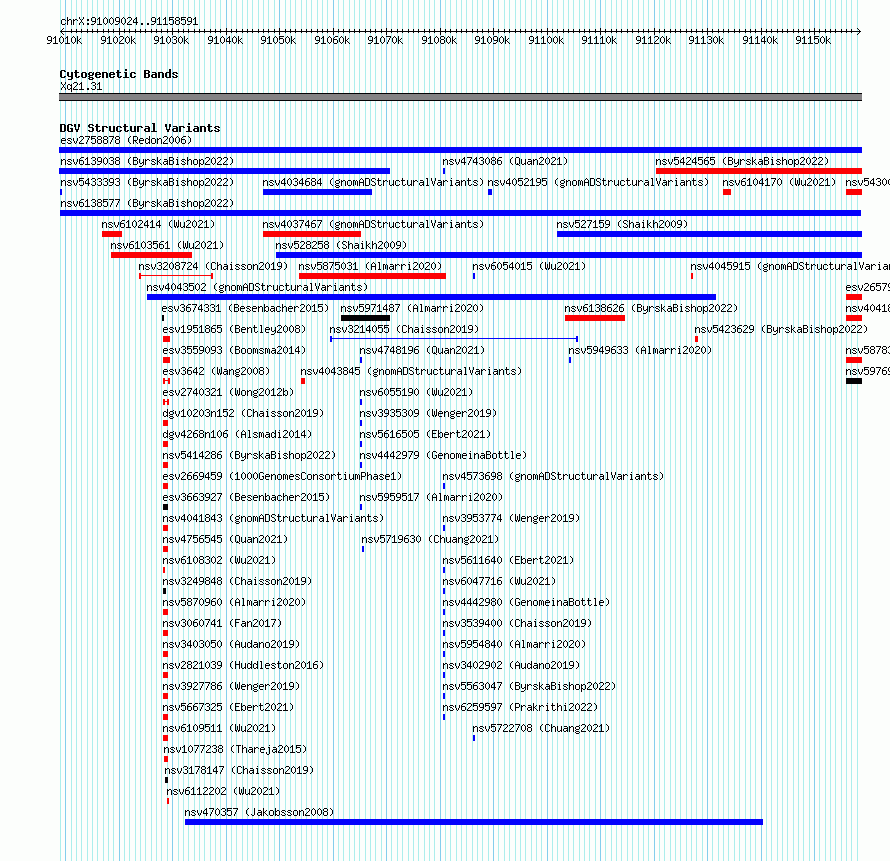Click esv3663927 (Besenbacher2015) label
The width and height of the screenshot is (890, 861).
click(x=246, y=497)
